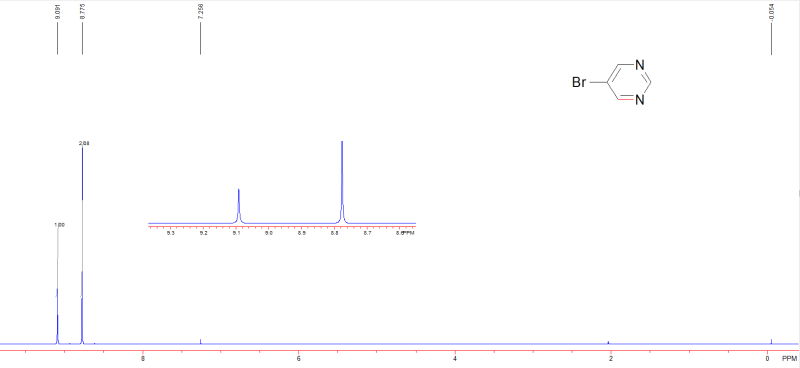Image resolution: width=800 pixels, height=368 pixels.
Task: Click the 8.8 label on the inset axis
Action: point(334,233)
